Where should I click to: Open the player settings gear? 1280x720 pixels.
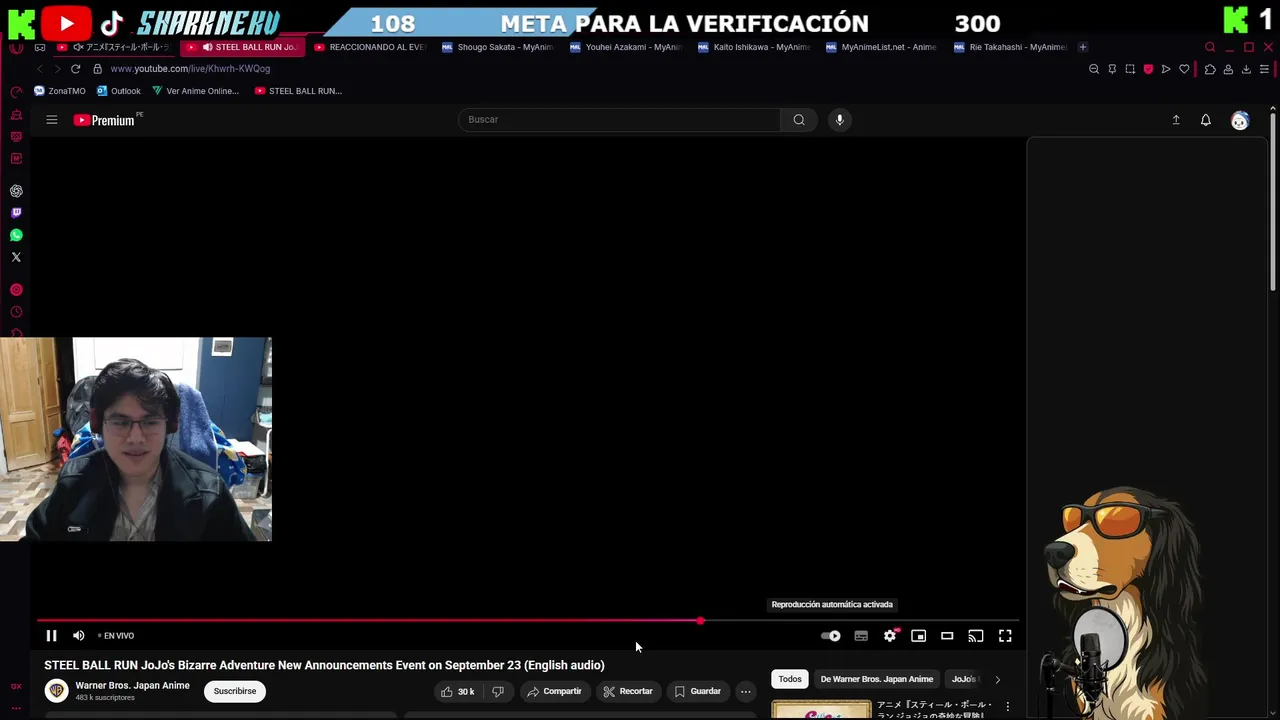[890, 636]
